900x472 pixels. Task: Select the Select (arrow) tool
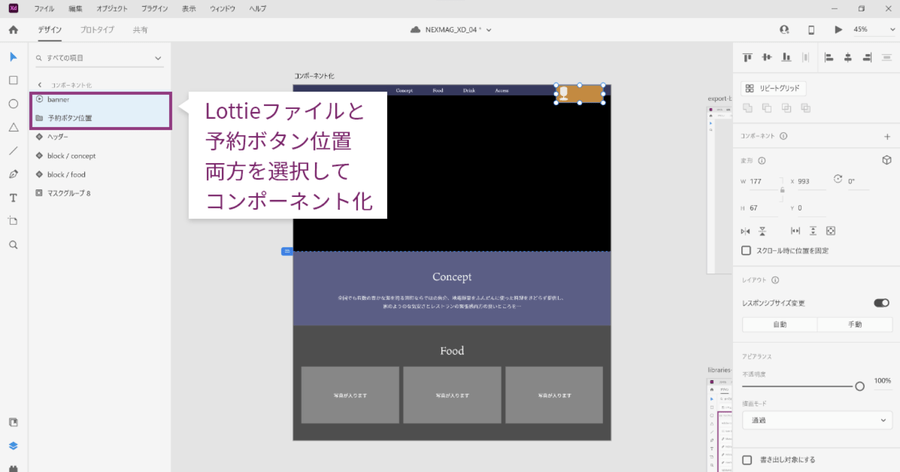tap(13, 57)
